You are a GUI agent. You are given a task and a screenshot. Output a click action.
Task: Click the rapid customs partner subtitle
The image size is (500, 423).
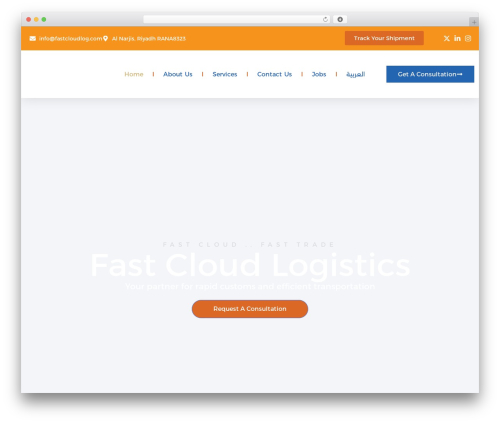(x=250, y=286)
